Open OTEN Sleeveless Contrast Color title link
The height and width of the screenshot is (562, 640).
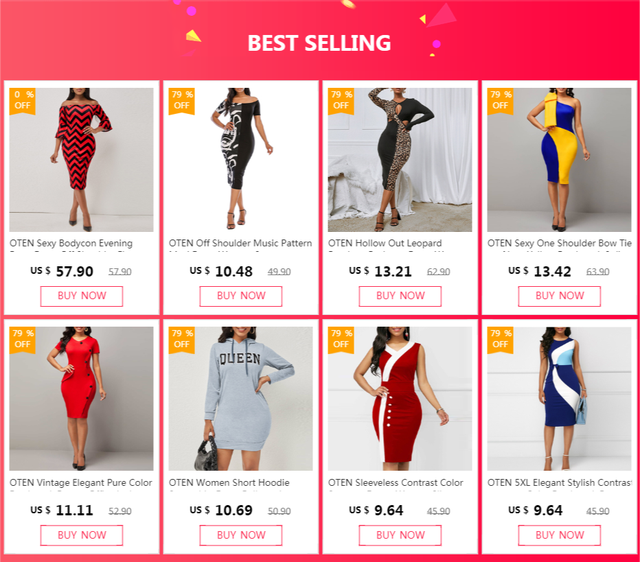pos(396,483)
